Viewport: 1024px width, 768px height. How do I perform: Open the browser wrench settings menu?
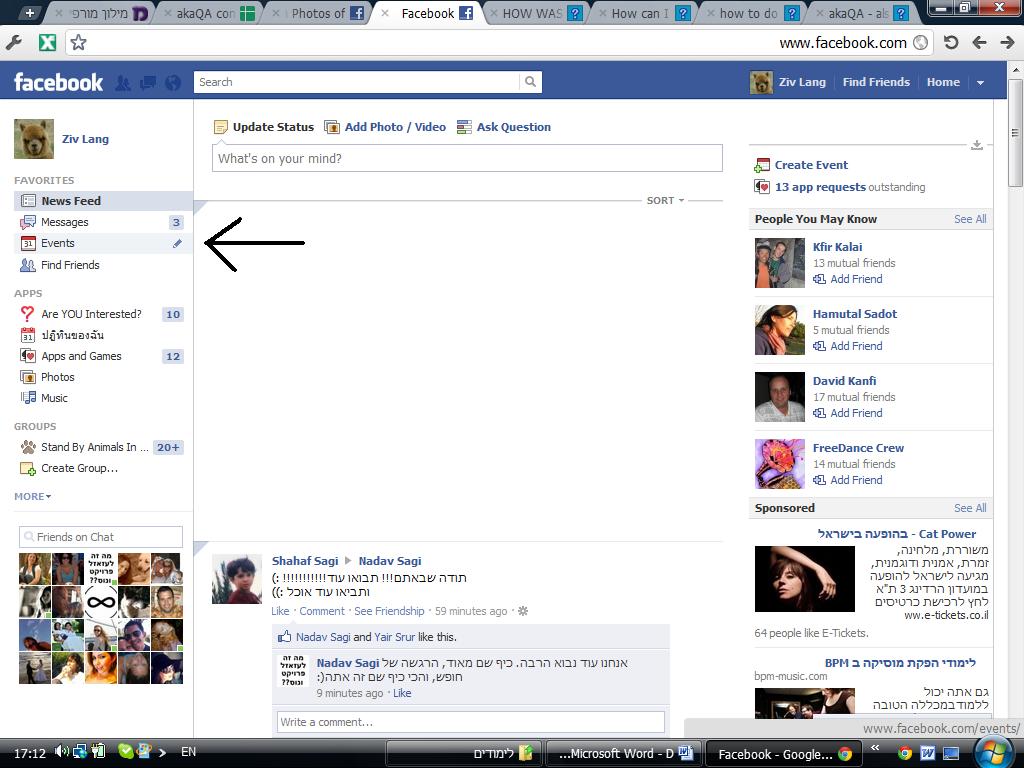pos(14,43)
